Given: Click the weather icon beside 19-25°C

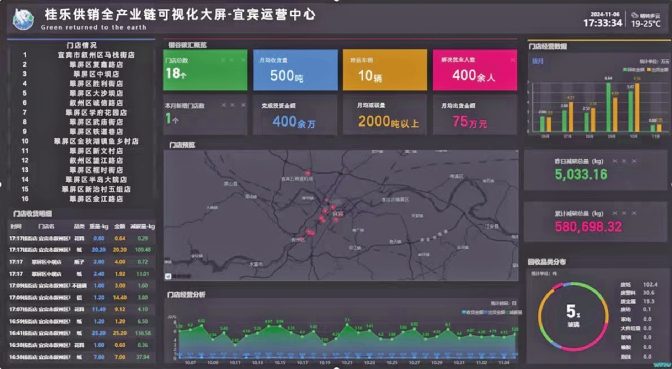Looking at the screenshot, I should (x=634, y=15).
